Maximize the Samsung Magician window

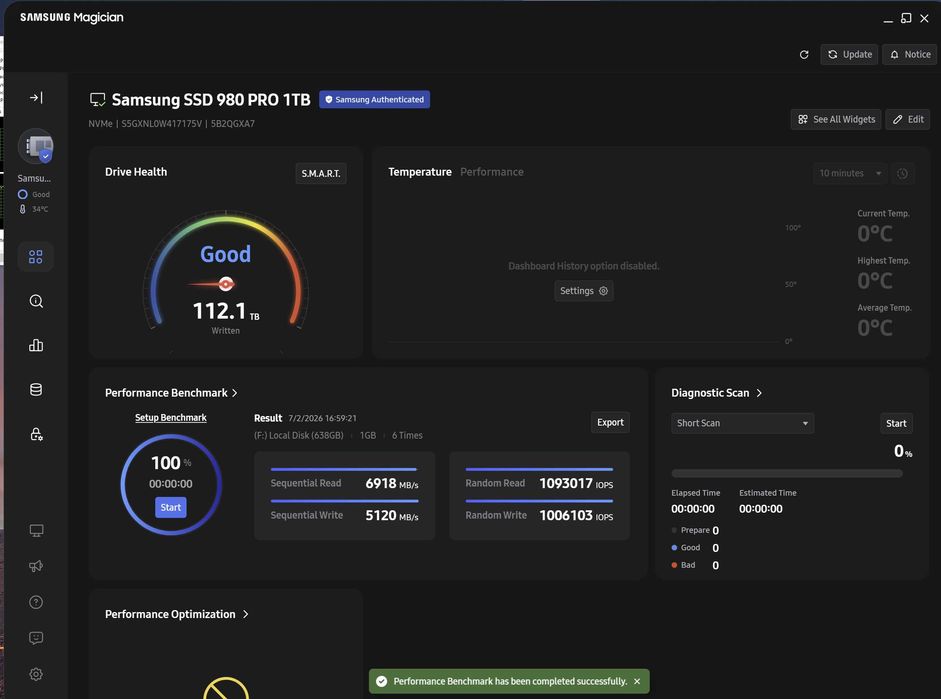point(906,18)
